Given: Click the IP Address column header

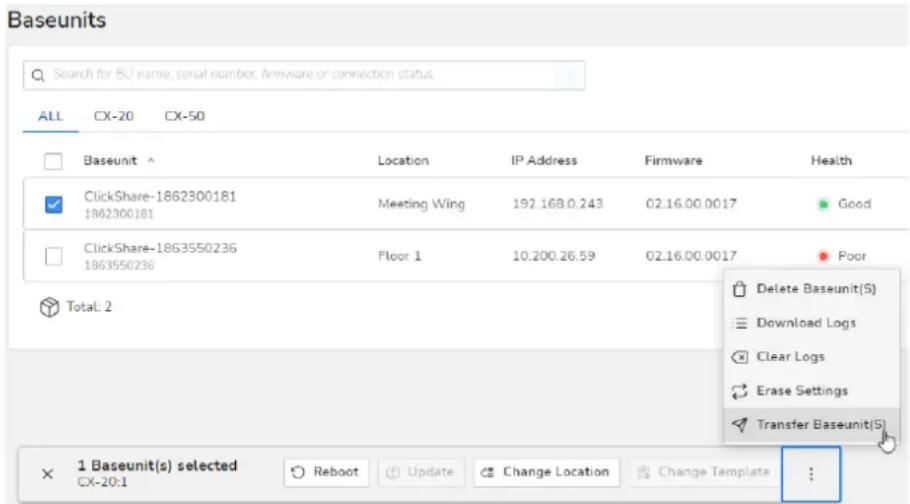Looking at the screenshot, I should point(544,161).
